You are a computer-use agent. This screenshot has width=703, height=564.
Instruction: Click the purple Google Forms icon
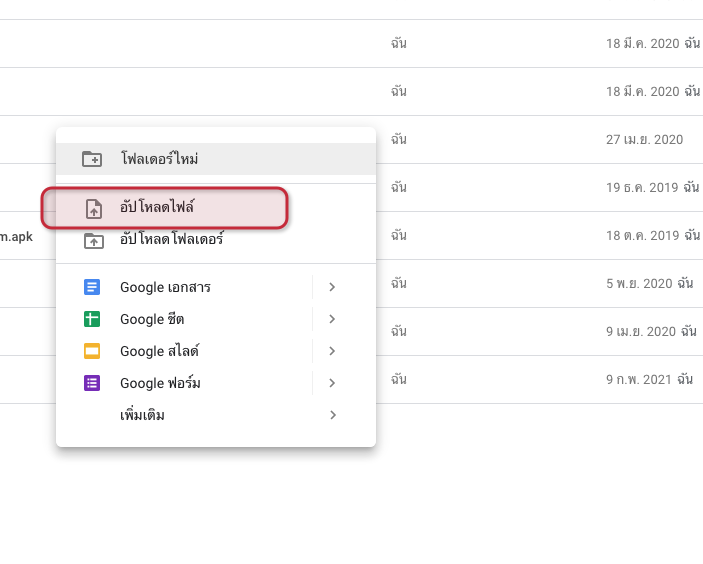click(92, 383)
